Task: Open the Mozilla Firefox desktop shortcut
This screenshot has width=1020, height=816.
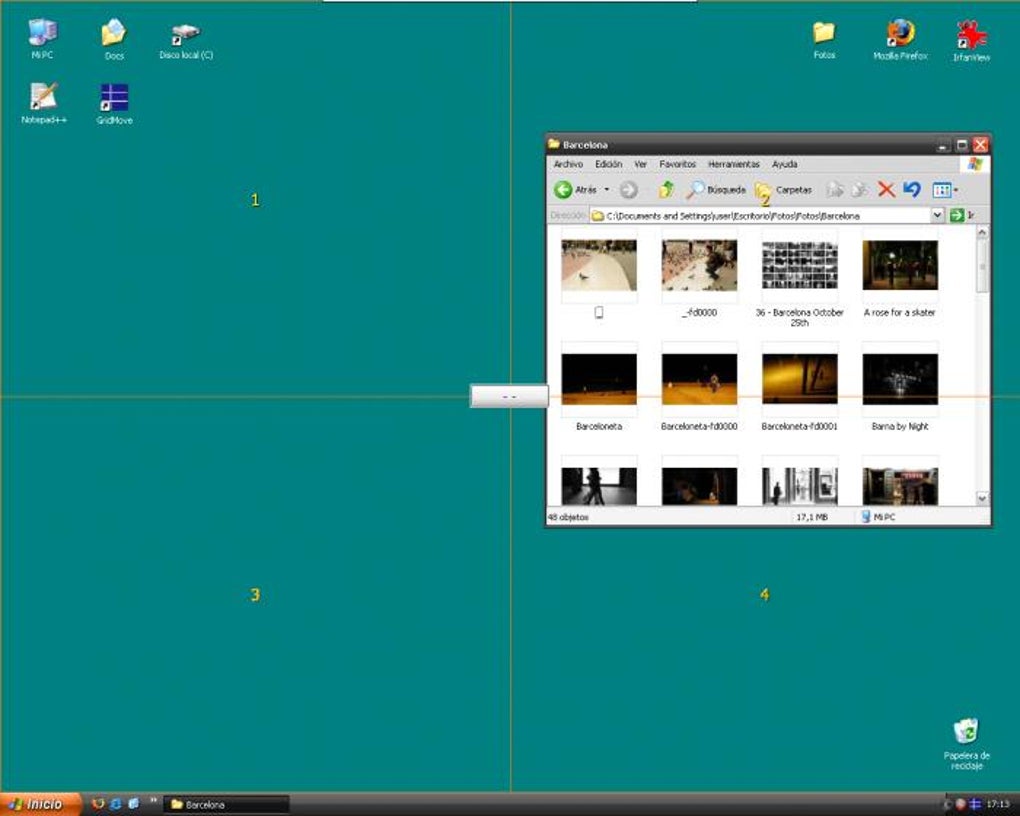Action: [x=900, y=40]
